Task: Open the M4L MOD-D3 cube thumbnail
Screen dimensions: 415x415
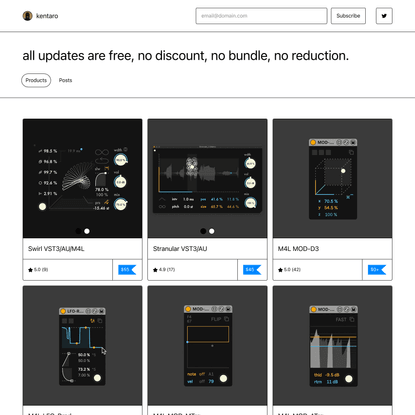Action: point(332,178)
